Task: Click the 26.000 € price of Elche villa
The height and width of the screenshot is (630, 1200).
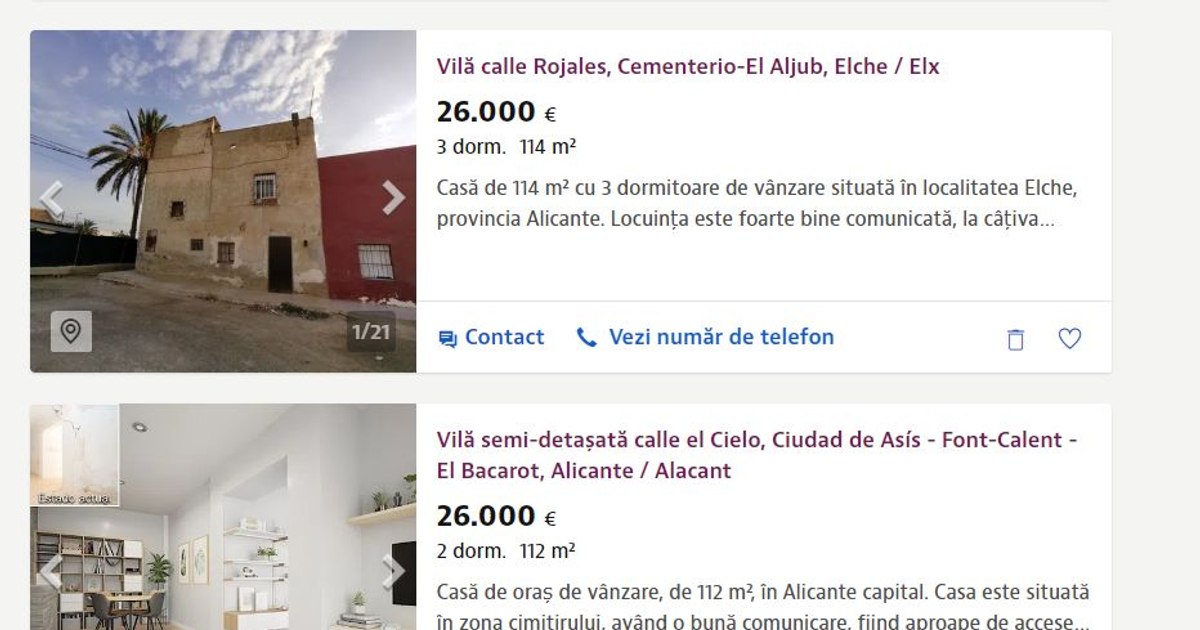Action: (x=496, y=113)
